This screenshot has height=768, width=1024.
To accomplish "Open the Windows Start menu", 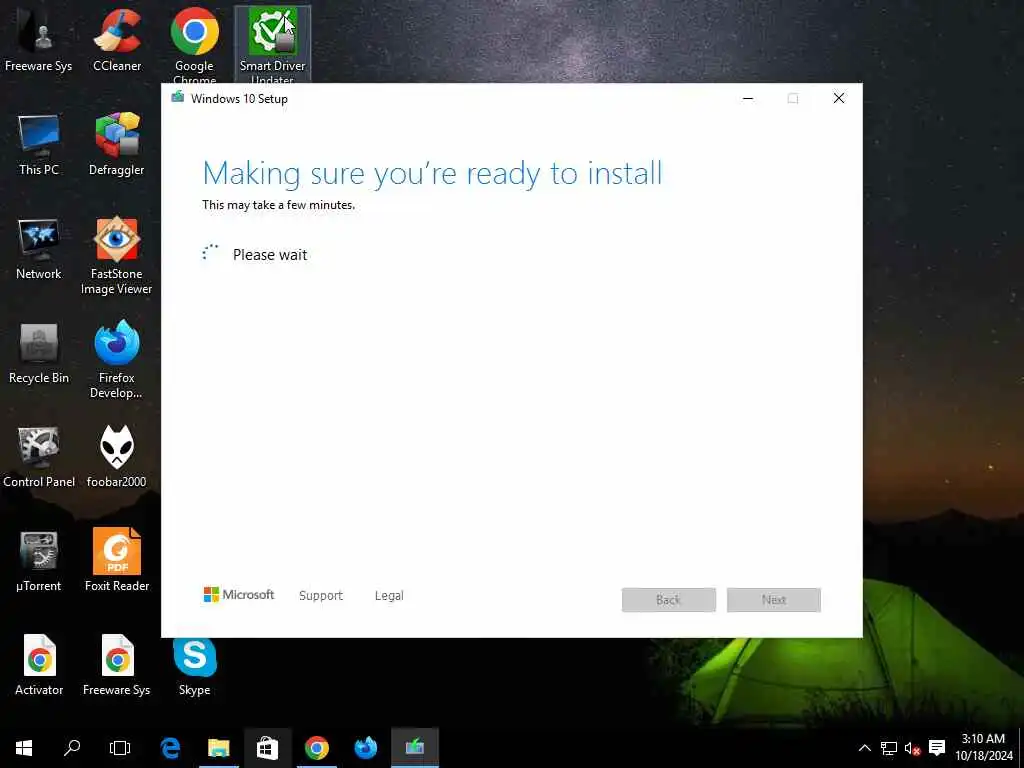I will [x=24, y=748].
